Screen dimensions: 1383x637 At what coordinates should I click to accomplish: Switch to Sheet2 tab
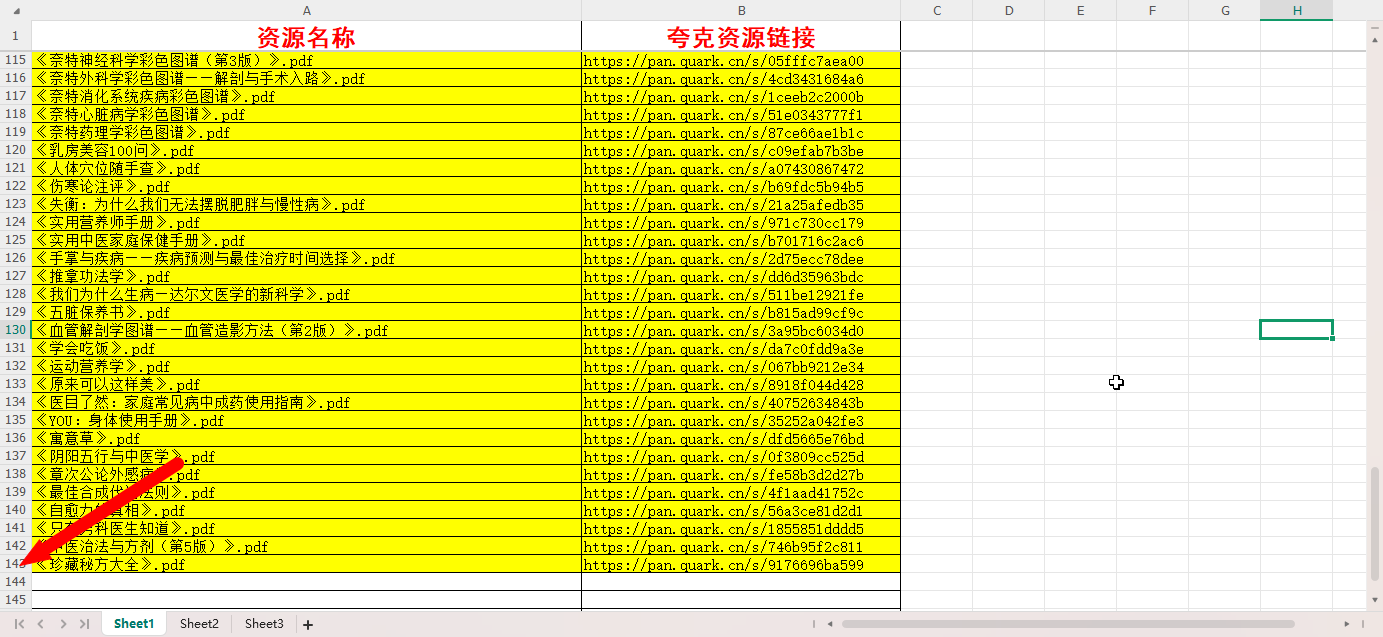tap(199, 624)
